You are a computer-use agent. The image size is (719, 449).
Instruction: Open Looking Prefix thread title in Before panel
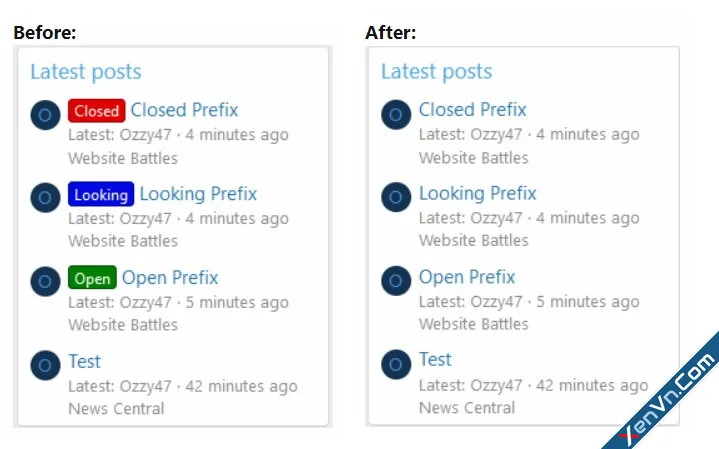pos(198,194)
